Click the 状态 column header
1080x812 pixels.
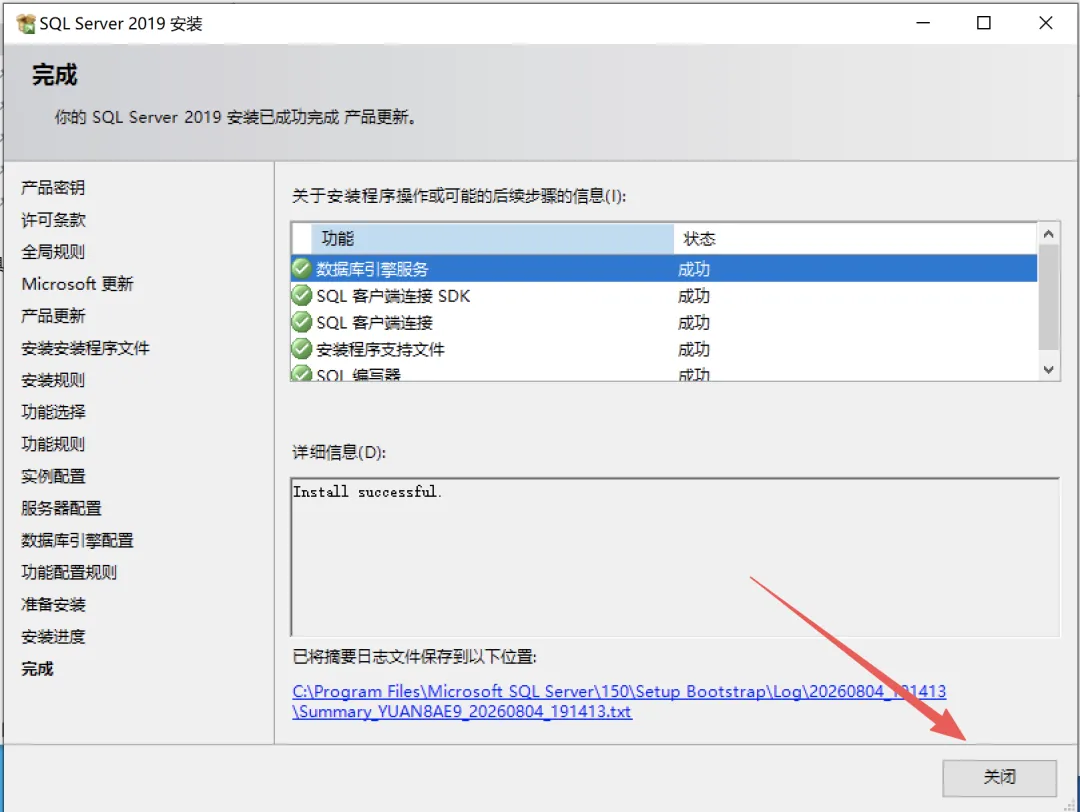click(x=855, y=239)
